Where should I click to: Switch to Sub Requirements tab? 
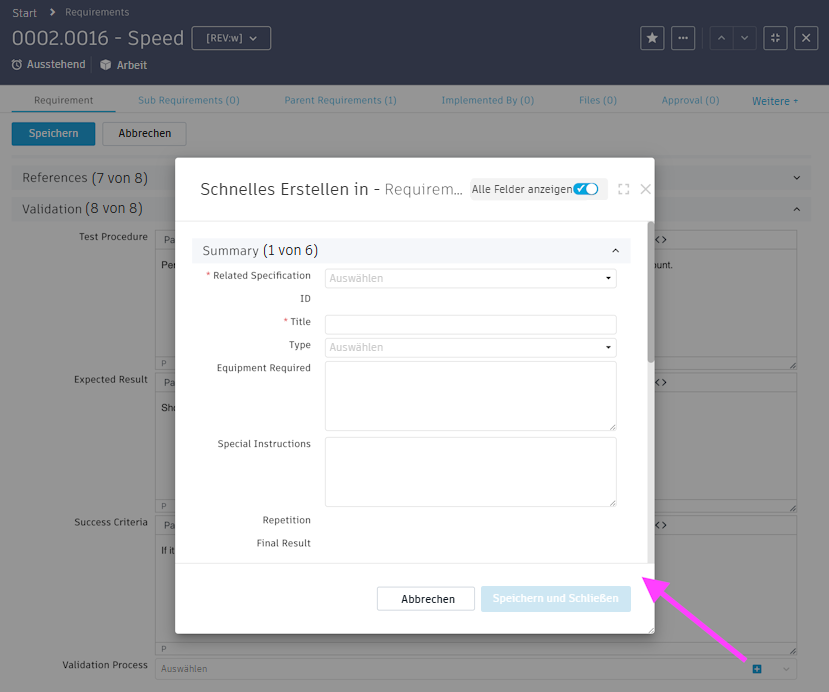pyautogui.click(x=189, y=100)
